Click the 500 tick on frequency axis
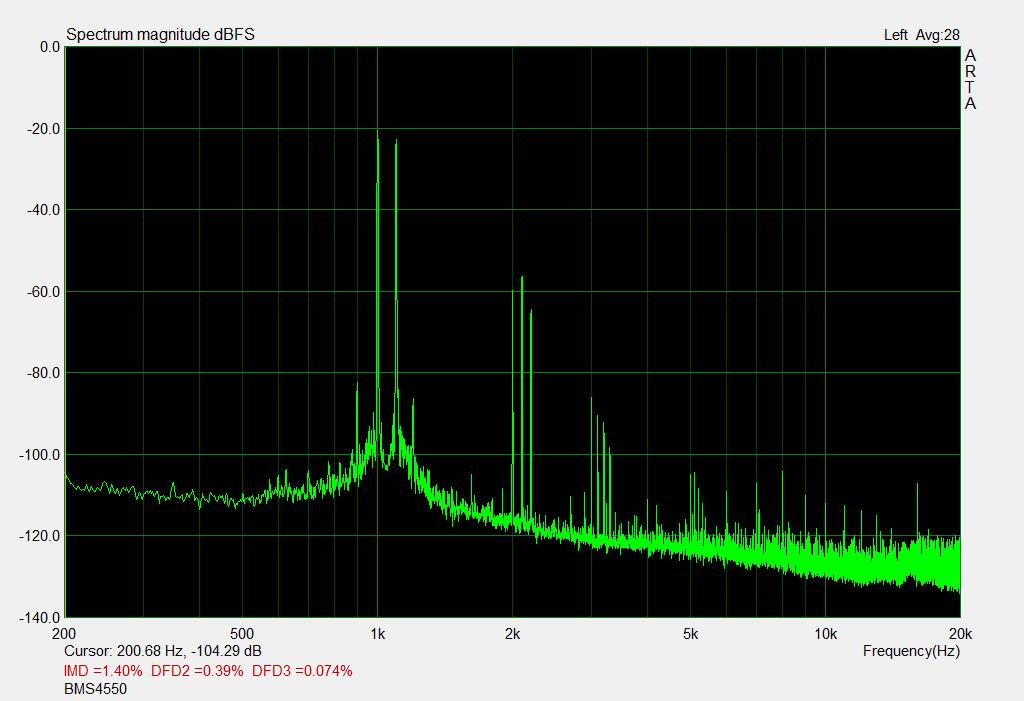Viewport: 1024px width, 701px height. [242, 634]
